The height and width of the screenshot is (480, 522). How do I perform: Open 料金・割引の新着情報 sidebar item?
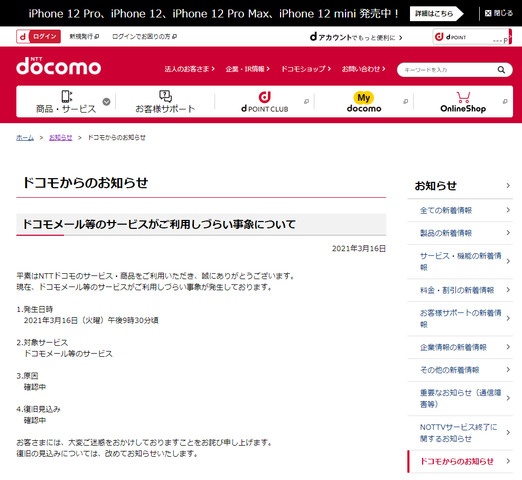pyautogui.click(x=460, y=290)
